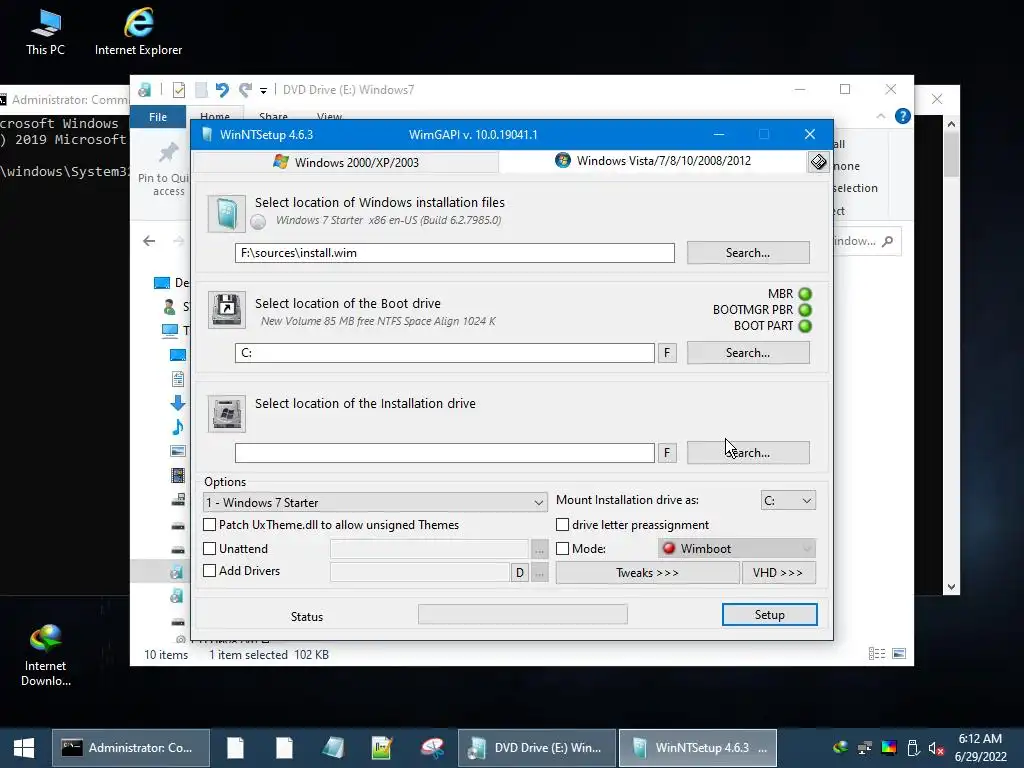The image size is (1024, 768).
Task: Open the snipping tool taskbar icon
Action: coord(432,748)
